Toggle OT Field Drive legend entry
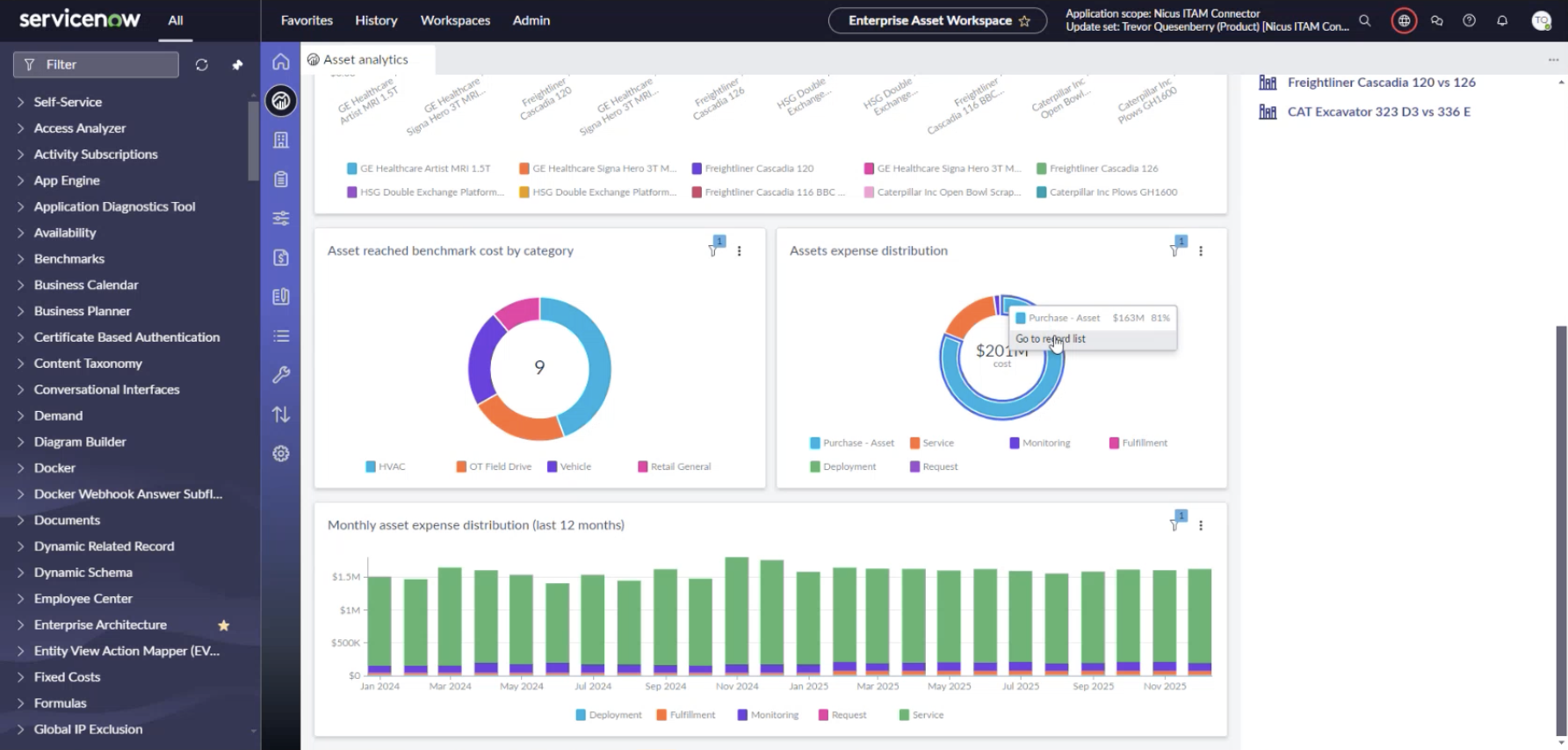This screenshot has width=1568, height=750. click(494, 466)
